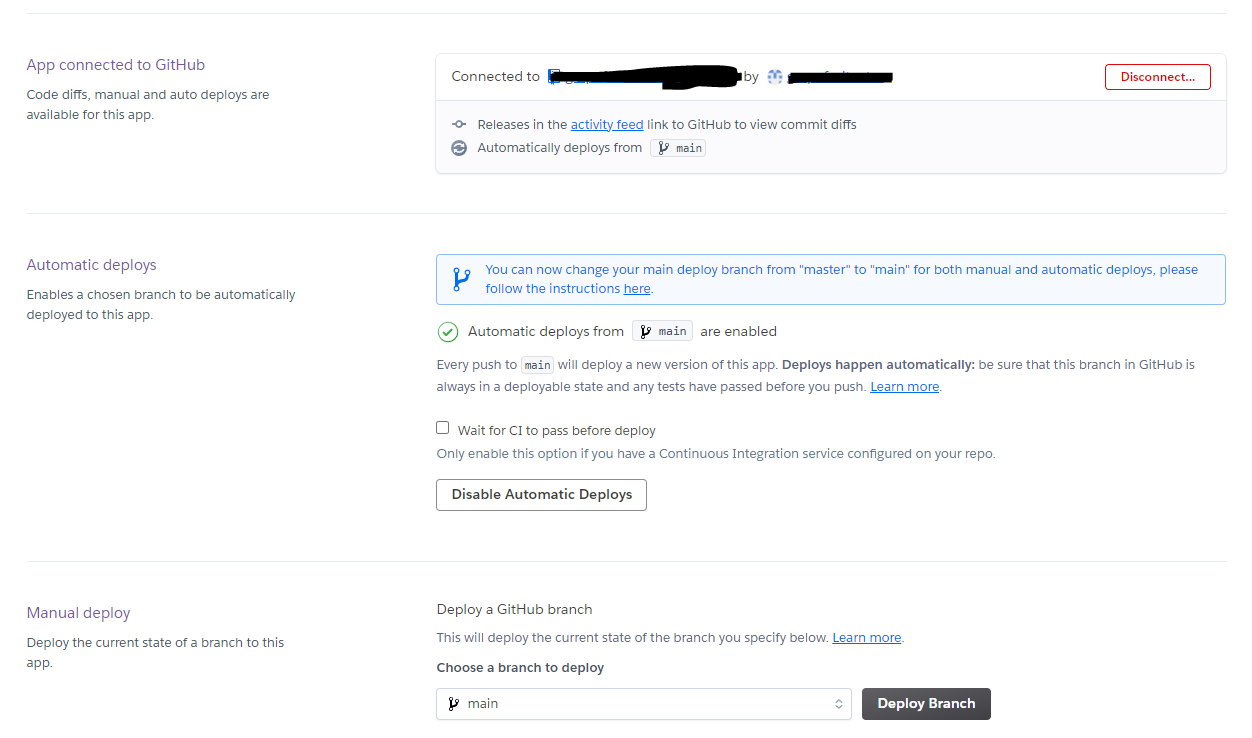Click the commit icon beside Releases text
Viewport: 1252px width, 738px height.
[459, 125]
